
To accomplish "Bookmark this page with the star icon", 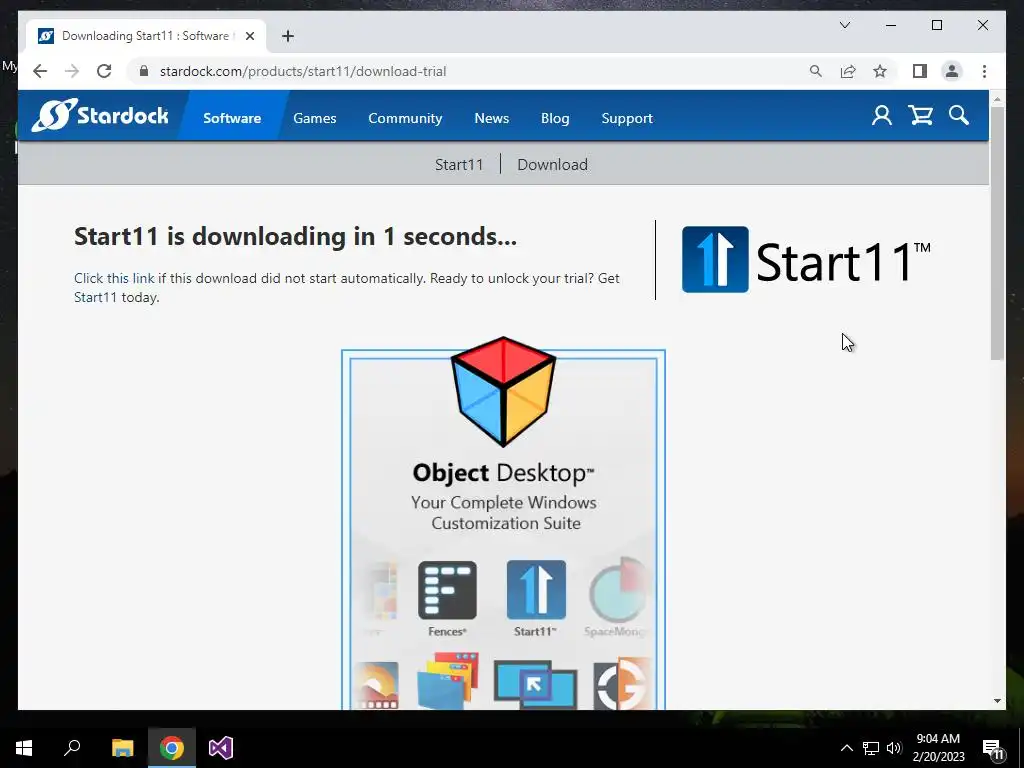I will click(x=880, y=71).
